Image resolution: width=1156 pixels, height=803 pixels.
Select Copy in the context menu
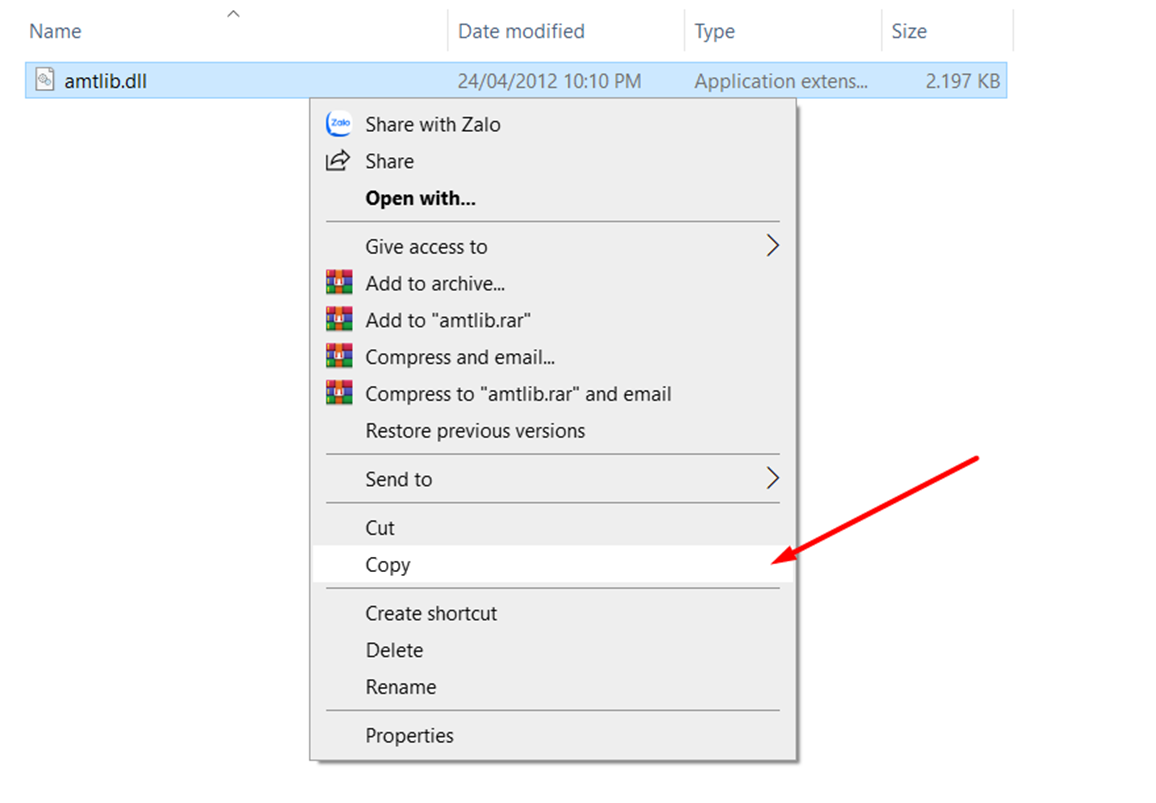(553, 565)
